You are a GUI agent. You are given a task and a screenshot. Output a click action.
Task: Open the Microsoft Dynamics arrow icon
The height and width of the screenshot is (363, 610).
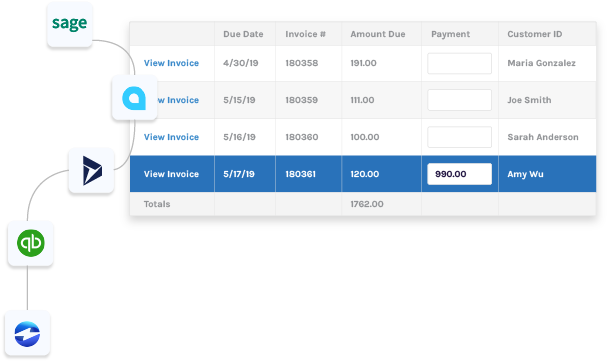pos(92,170)
